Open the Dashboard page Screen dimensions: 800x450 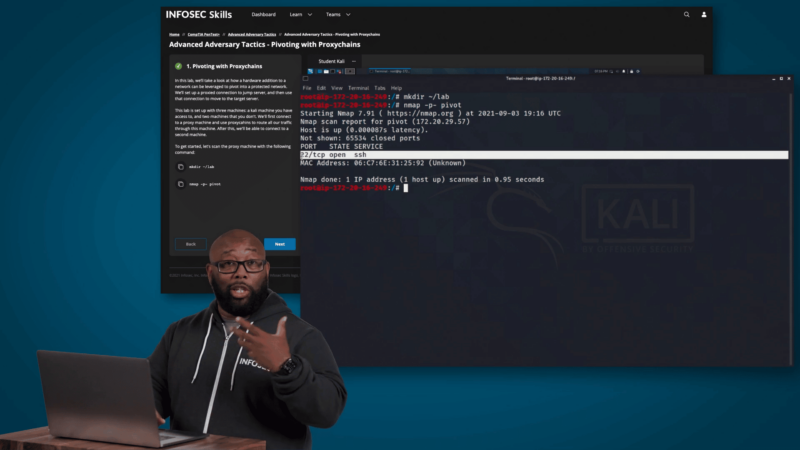tap(263, 15)
